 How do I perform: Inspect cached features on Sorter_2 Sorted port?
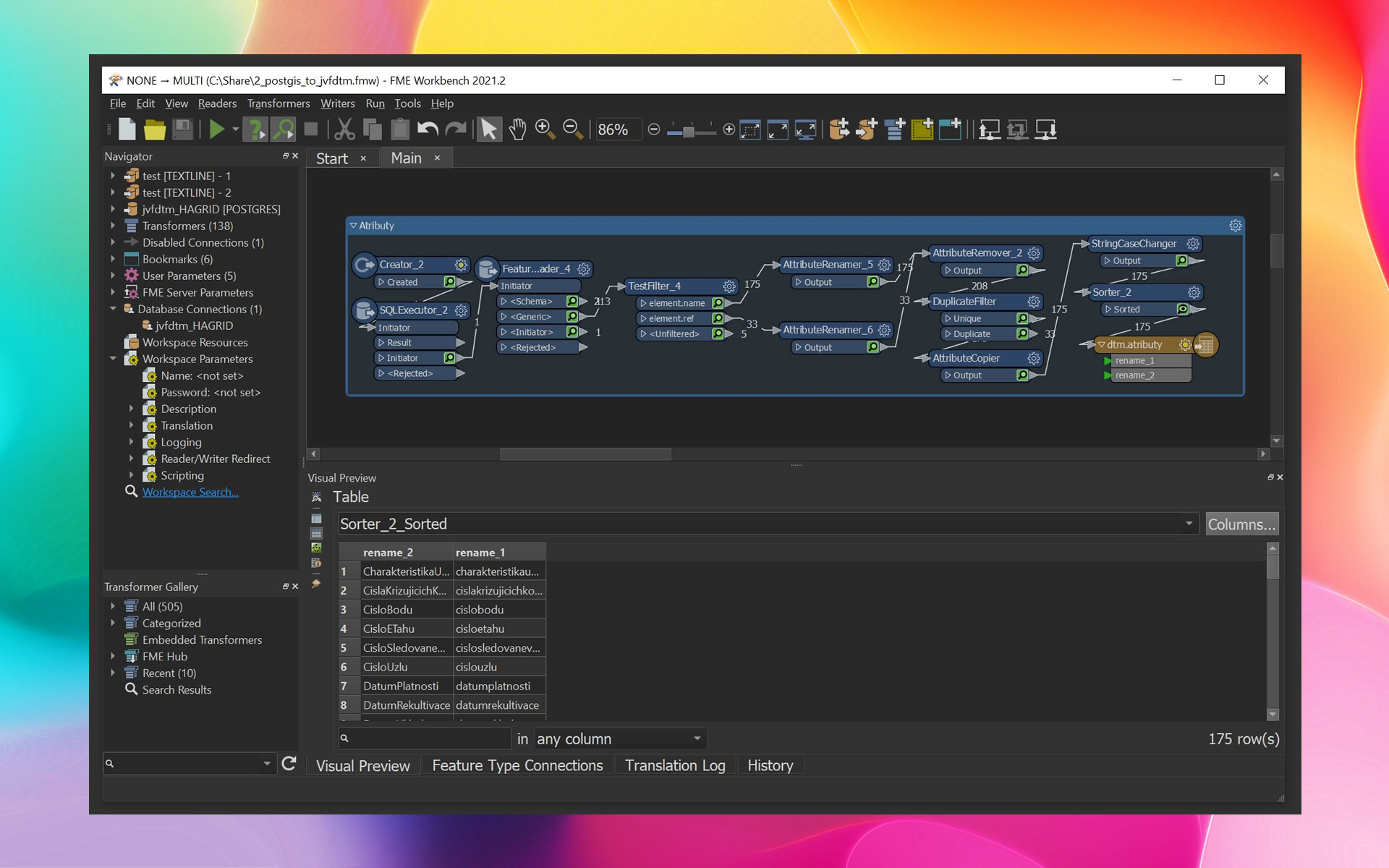tap(1183, 310)
